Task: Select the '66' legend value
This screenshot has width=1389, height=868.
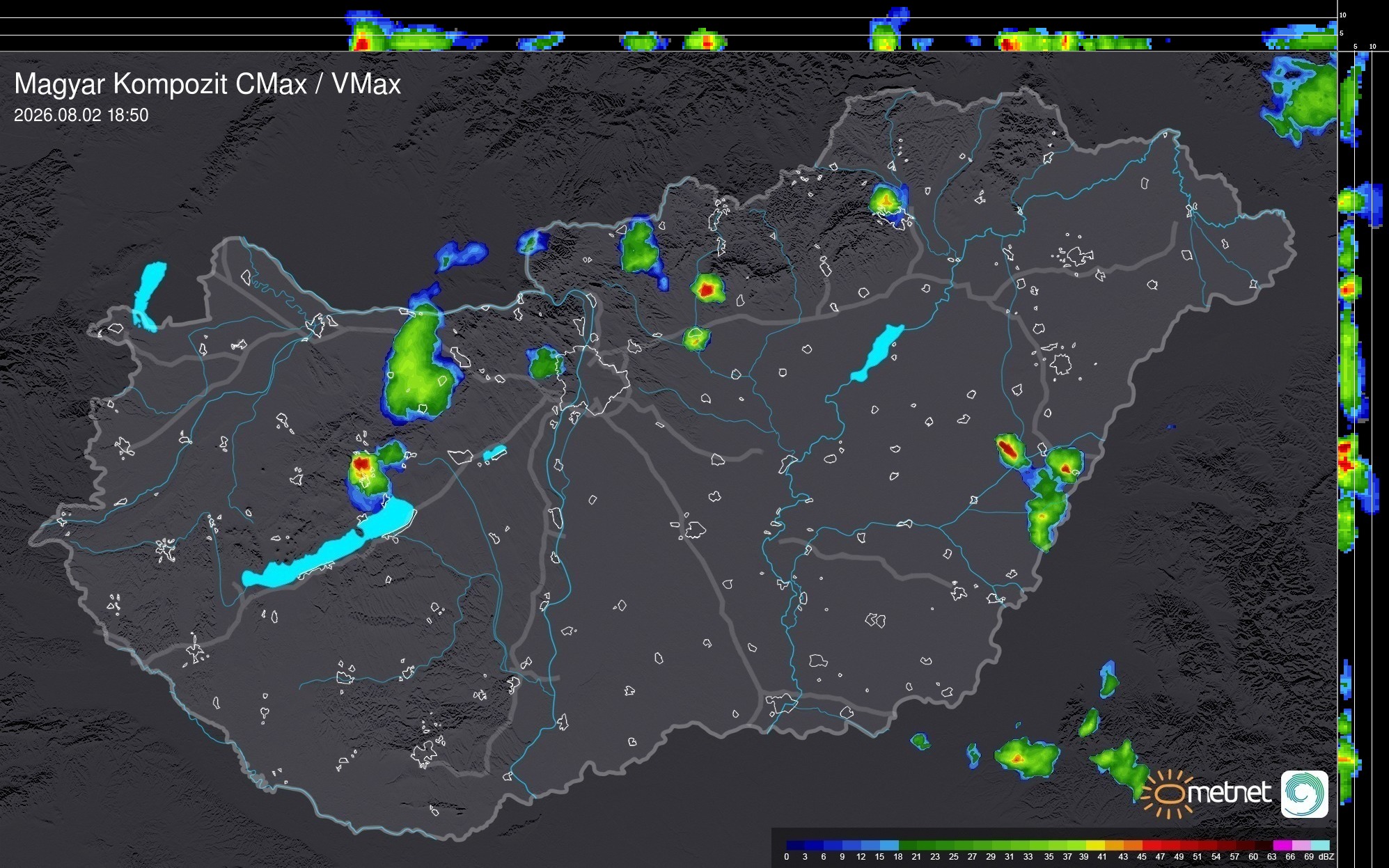Action: coord(1290,857)
